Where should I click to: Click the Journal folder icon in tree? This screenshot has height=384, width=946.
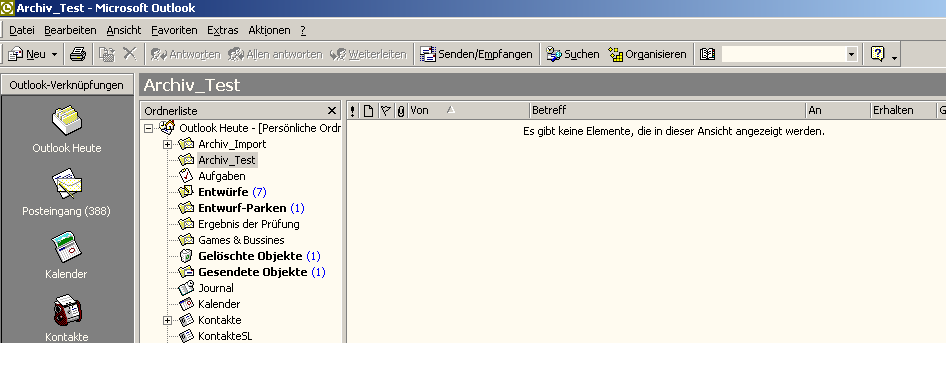click(x=186, y=288)
